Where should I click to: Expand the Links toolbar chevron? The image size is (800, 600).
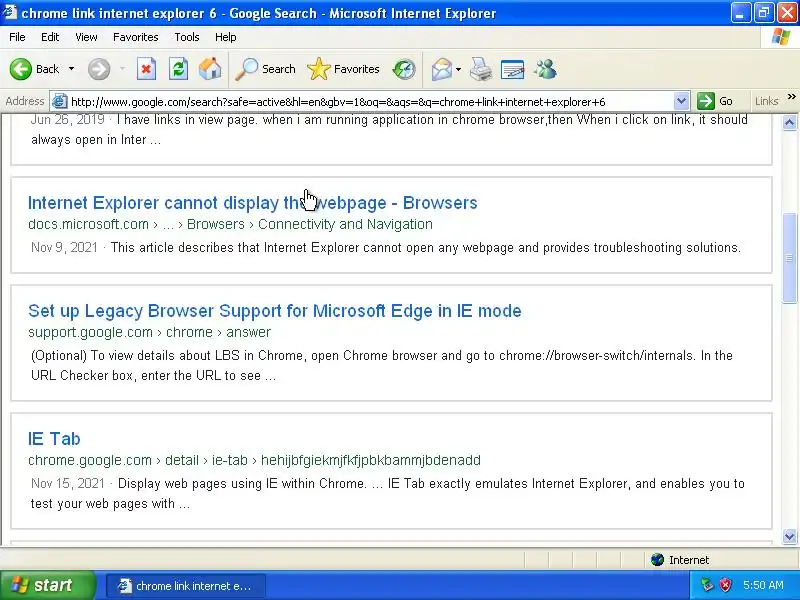(791, 97)
